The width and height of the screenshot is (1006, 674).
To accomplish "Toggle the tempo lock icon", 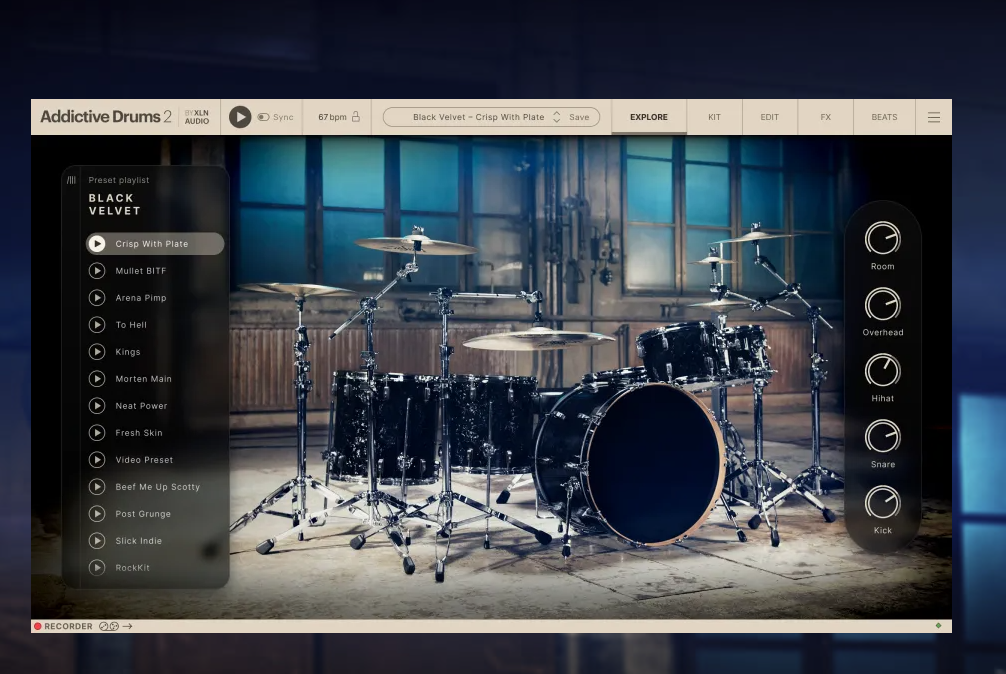I will 355,117.
